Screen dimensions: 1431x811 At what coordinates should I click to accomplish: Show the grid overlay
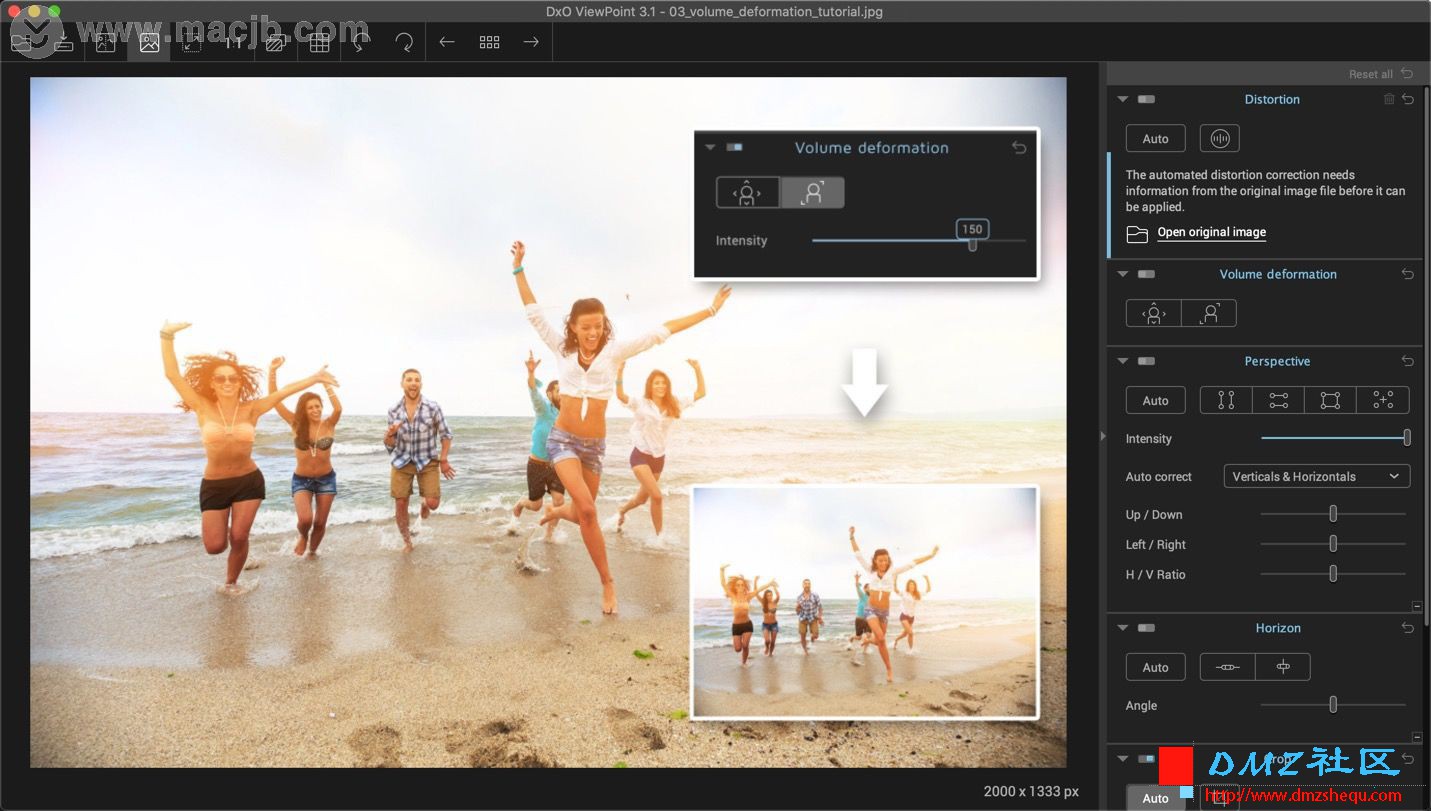click(x=319, y=42)
